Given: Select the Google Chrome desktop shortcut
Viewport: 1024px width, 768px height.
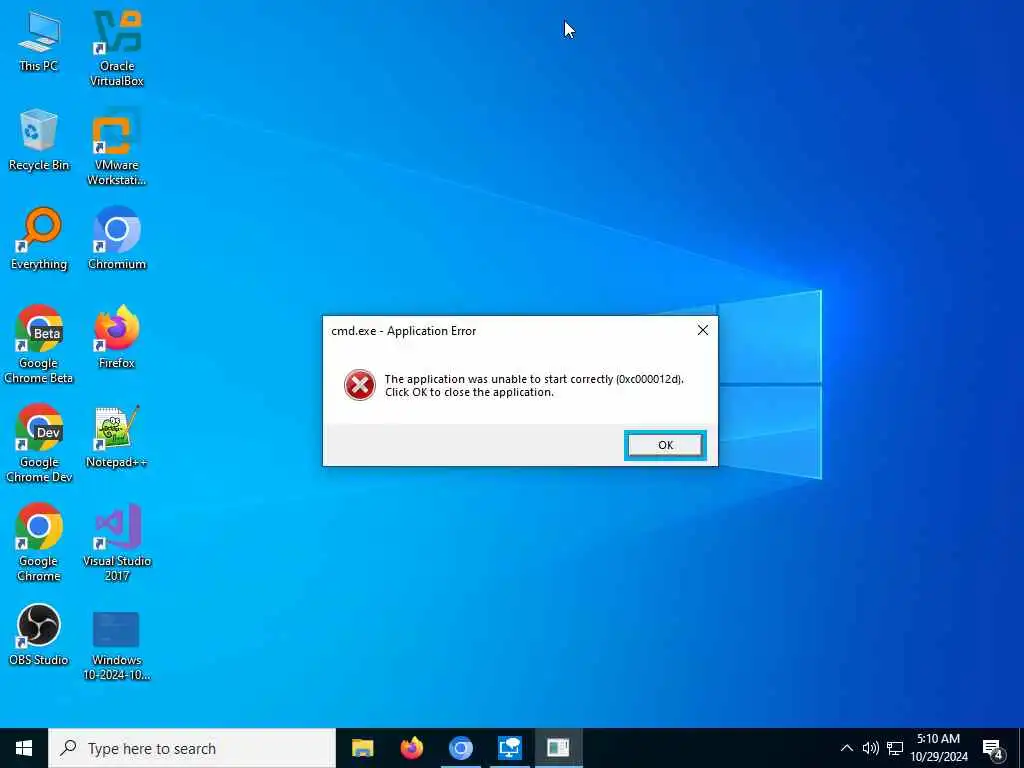Looking at the screenshot, I should coord(39,542).
